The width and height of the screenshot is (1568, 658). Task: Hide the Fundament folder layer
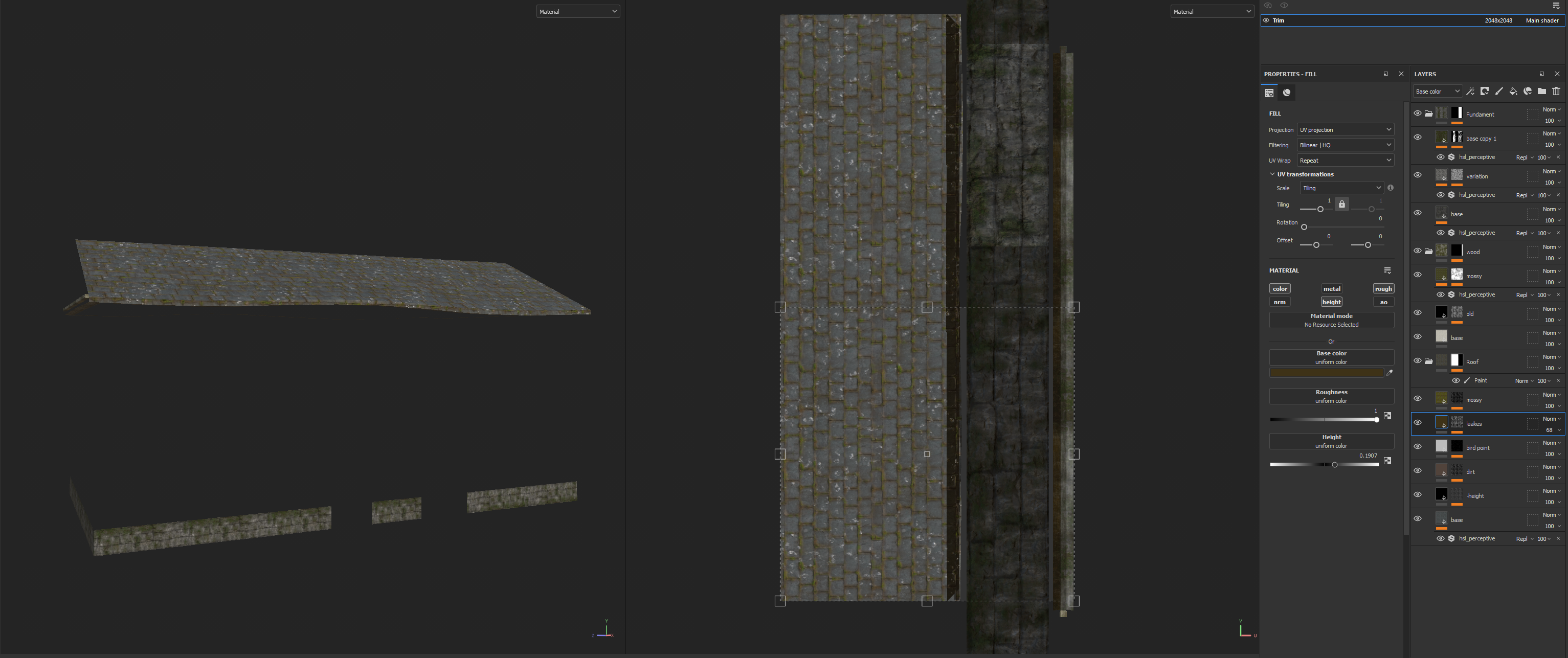[1418, 114]
